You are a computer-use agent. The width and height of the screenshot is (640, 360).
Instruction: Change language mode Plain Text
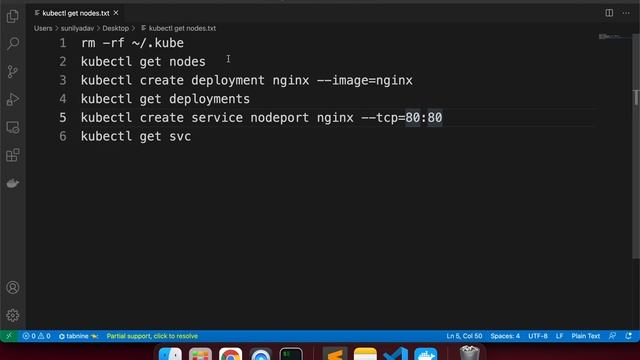click(x=585, y=336)
